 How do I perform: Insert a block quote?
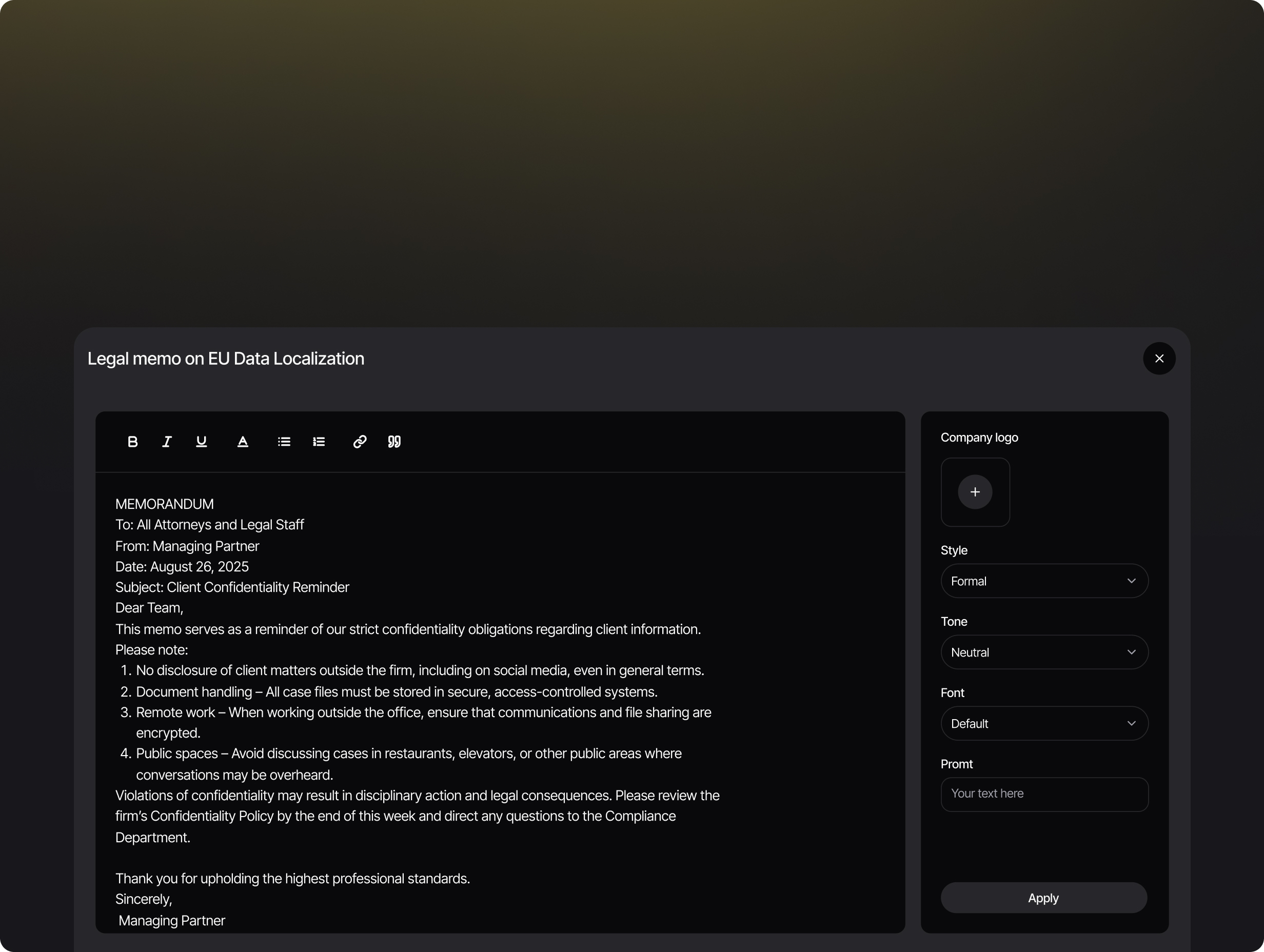(x=394, y=441)
